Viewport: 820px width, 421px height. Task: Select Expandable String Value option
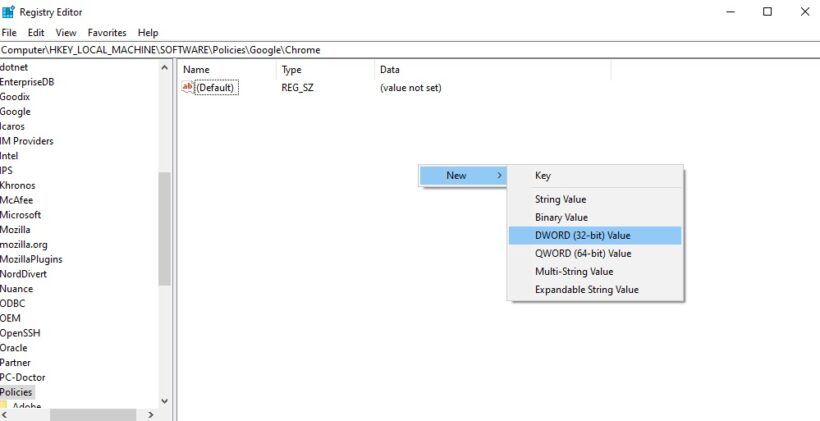click(586, 290)
